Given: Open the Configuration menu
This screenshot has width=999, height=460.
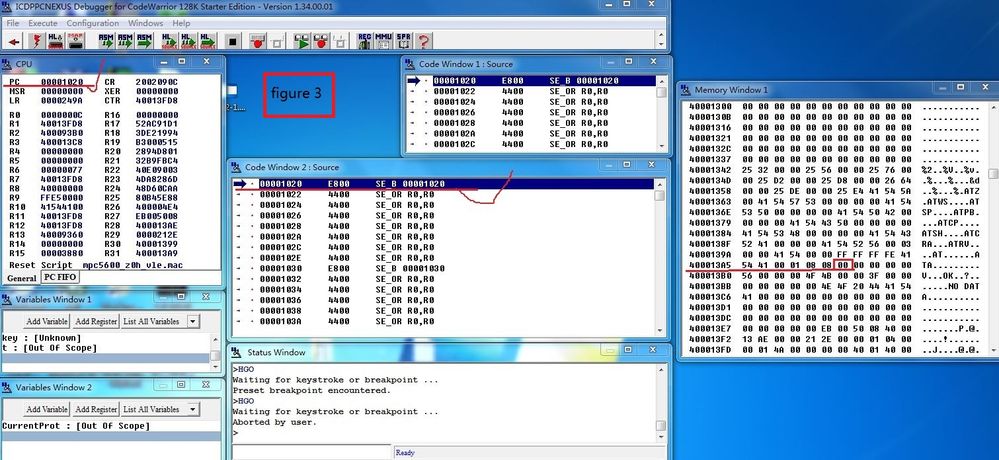Looking at the screenshot, I should coord(93,23).
